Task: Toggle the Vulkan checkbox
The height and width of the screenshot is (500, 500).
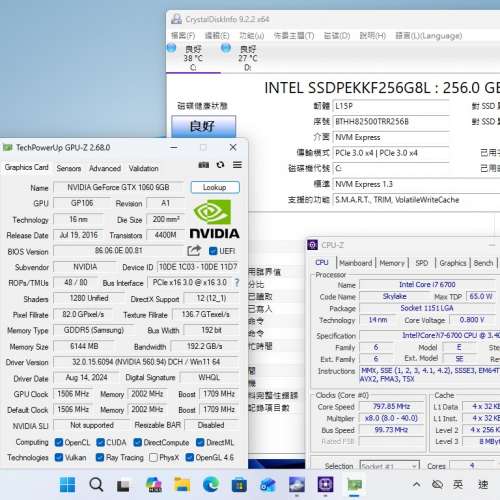Action: (59, 457)
